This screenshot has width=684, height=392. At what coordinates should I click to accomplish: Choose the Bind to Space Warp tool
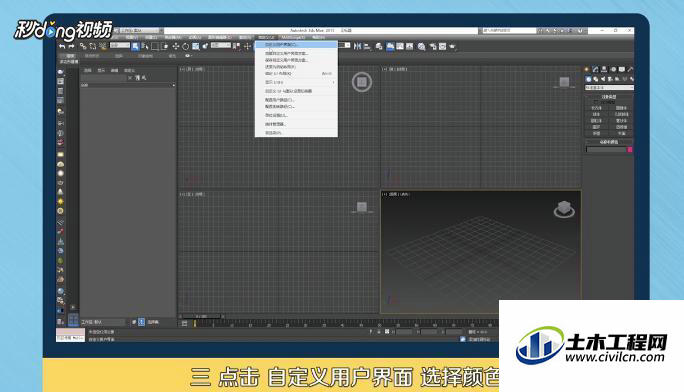pyautogui.click(x=103, y=46)
